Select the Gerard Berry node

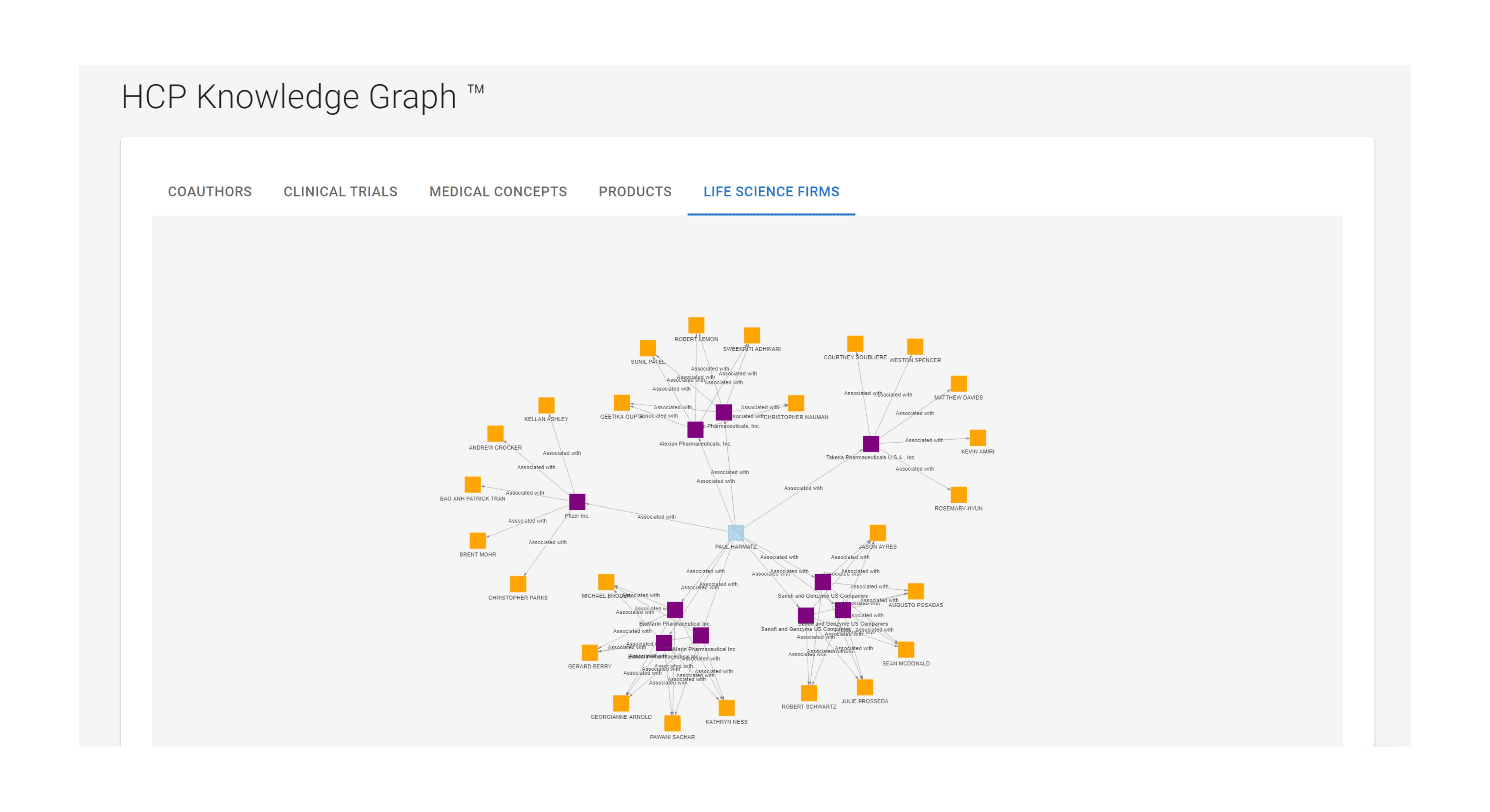point(589,653)
